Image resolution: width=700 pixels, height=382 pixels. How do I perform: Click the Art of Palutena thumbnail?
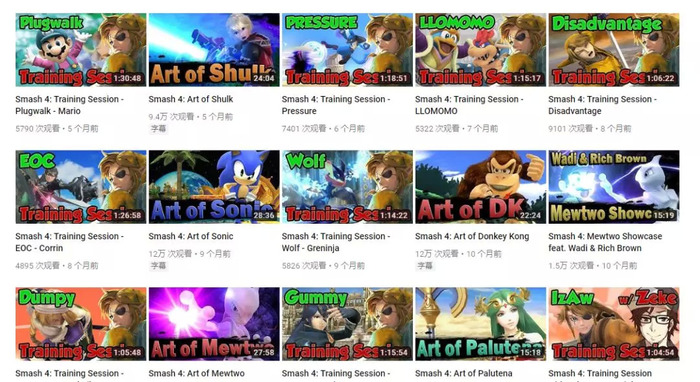coord(480,324)
